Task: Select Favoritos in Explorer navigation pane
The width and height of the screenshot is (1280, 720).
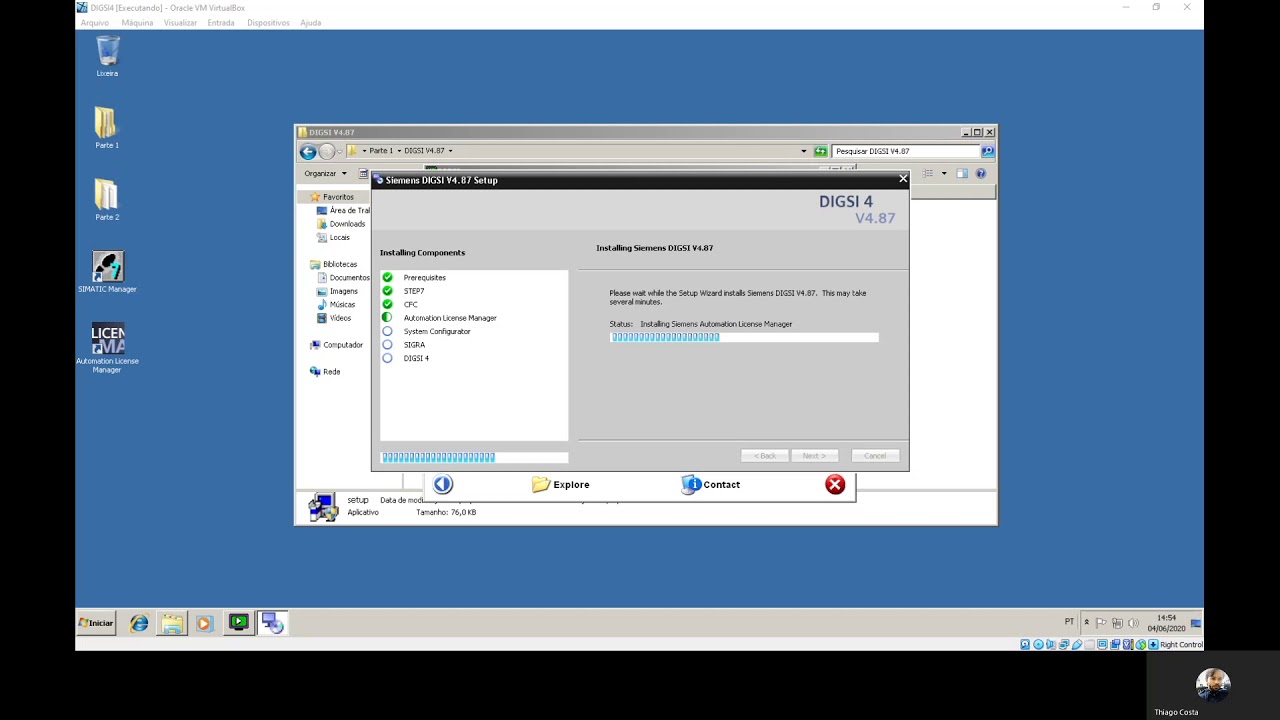Action: [x=338, y=197]
